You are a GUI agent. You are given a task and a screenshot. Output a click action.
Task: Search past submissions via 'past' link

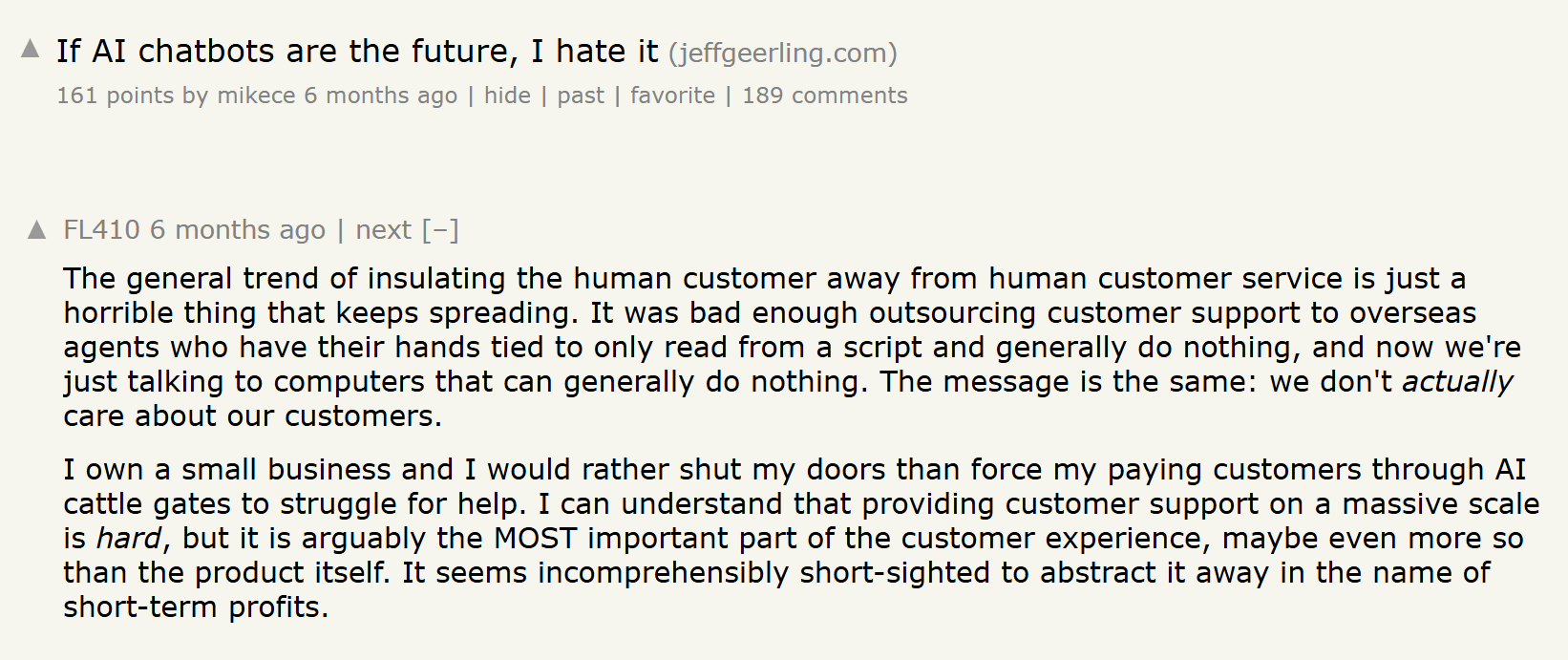pos(581,96)
